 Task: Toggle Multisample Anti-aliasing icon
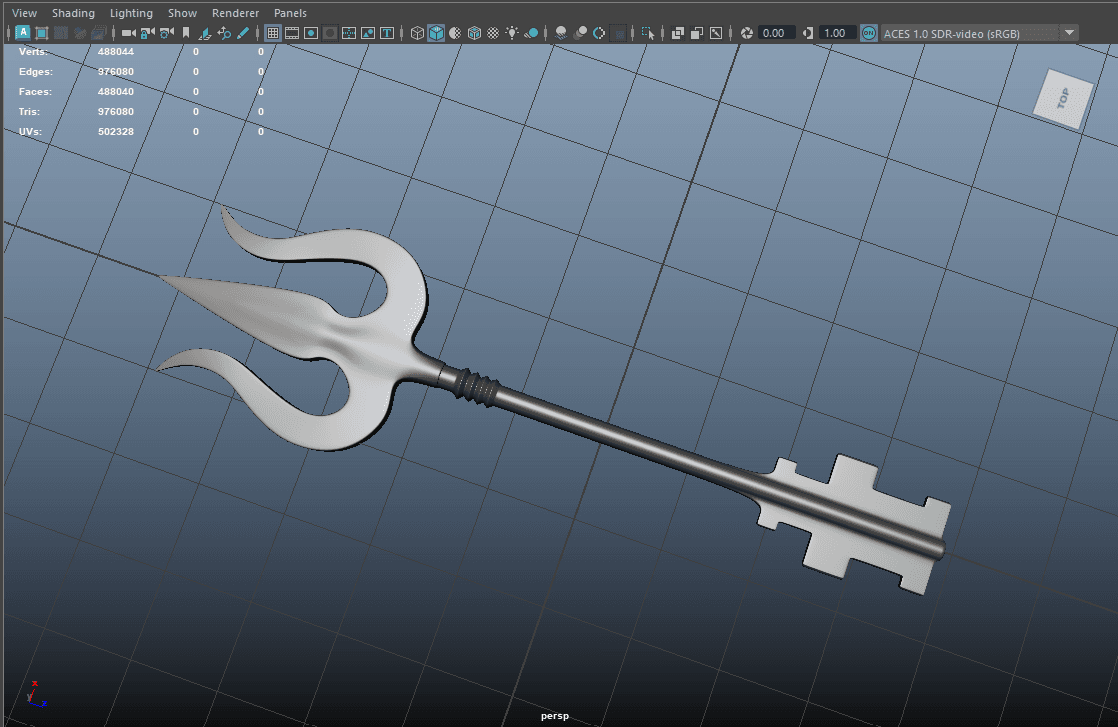599,33
